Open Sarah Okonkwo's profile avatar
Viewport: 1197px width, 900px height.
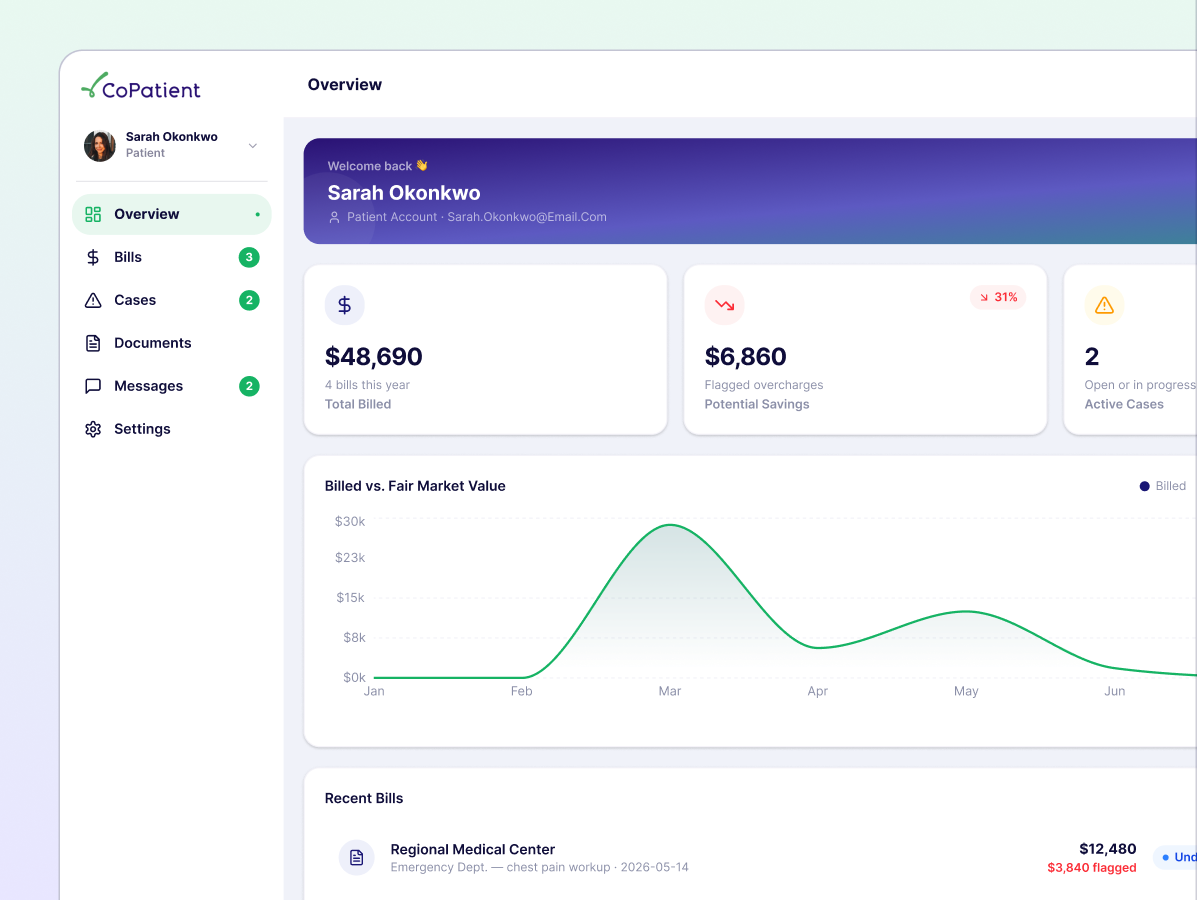(99, 145)
